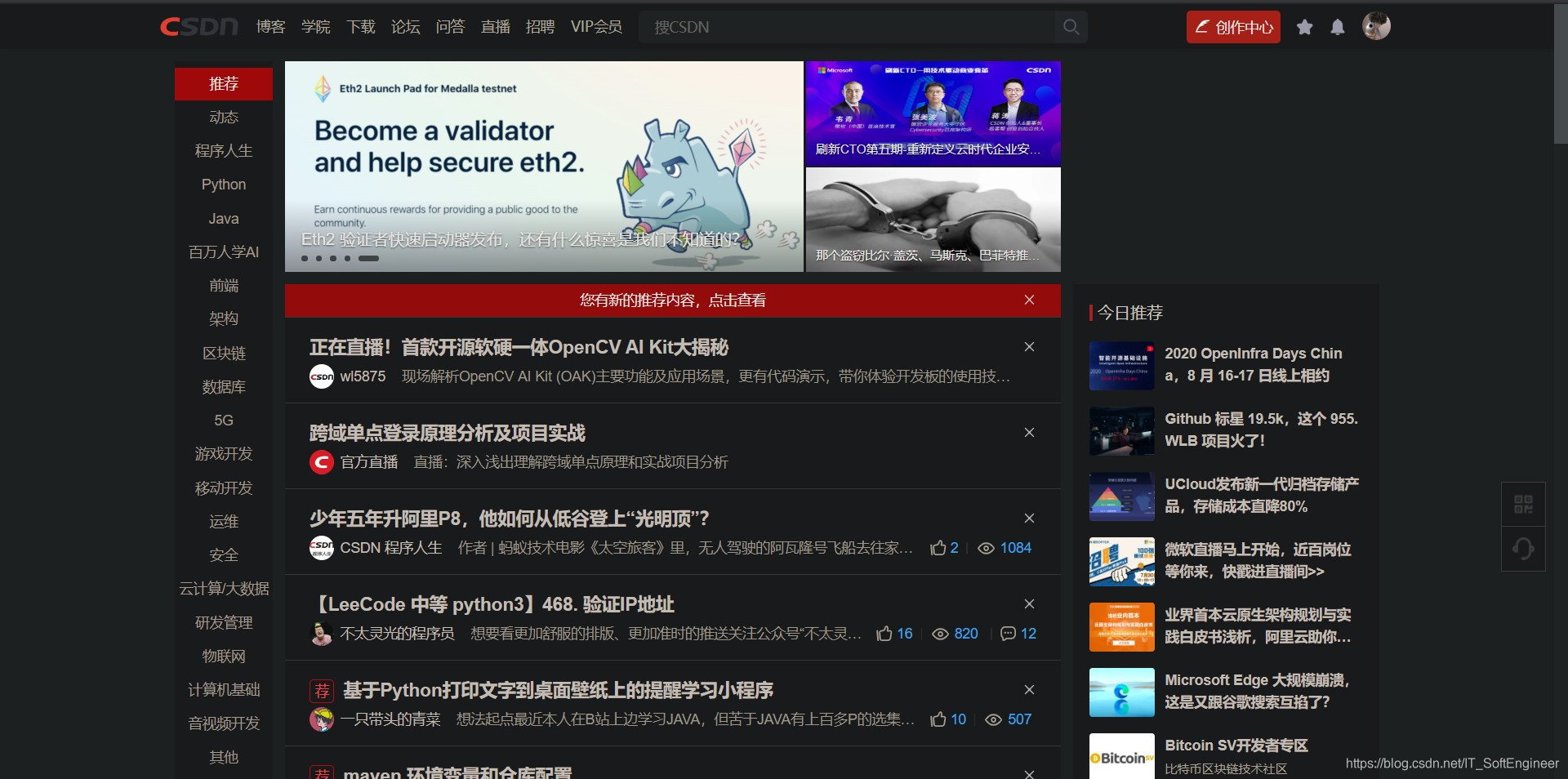Like the Python桌面壁纸 article thumbs-up
The width and height of the screenshot is (1568, 779).
pos(938,719)
